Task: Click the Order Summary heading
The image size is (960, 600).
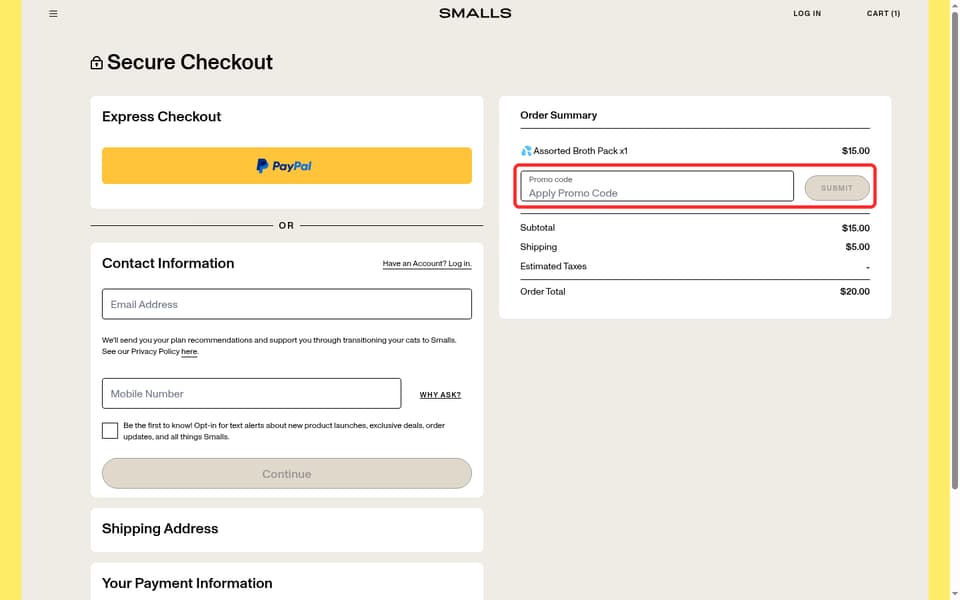Action: [x=558, y=115]
